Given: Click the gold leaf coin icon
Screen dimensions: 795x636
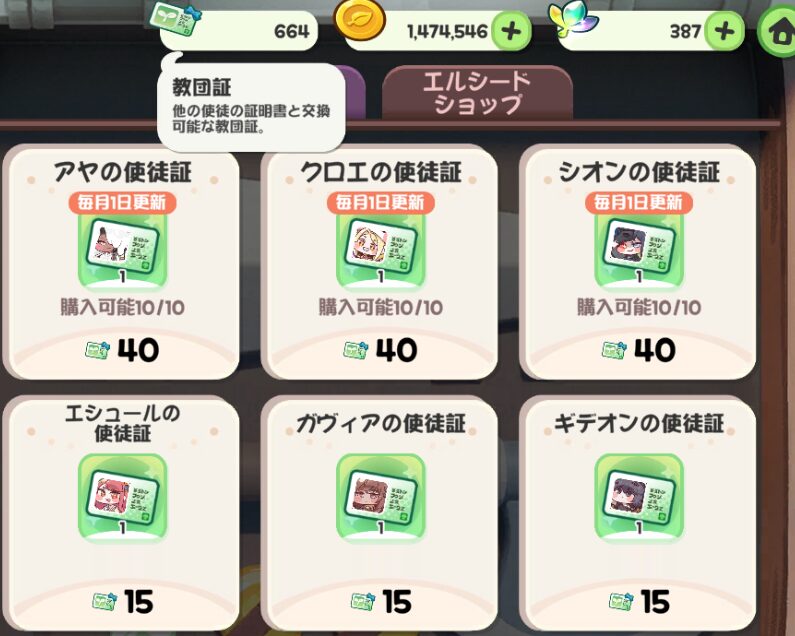Looking at the screenshot, I should [x=359, y=20].
